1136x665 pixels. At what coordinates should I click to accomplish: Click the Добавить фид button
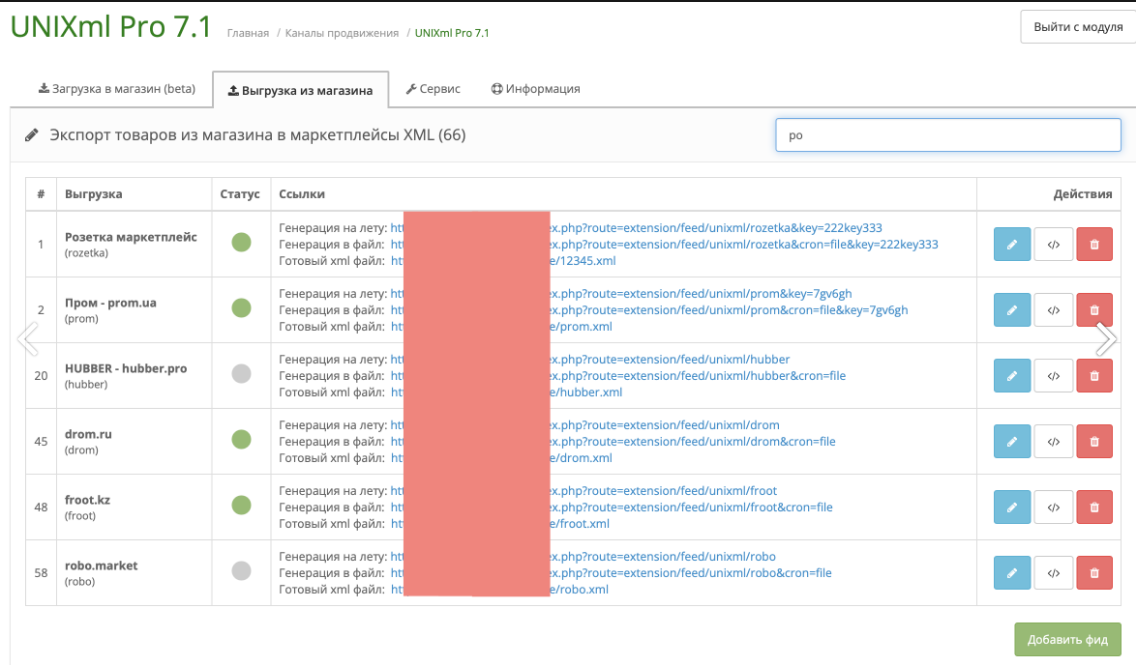(1067, 640)
